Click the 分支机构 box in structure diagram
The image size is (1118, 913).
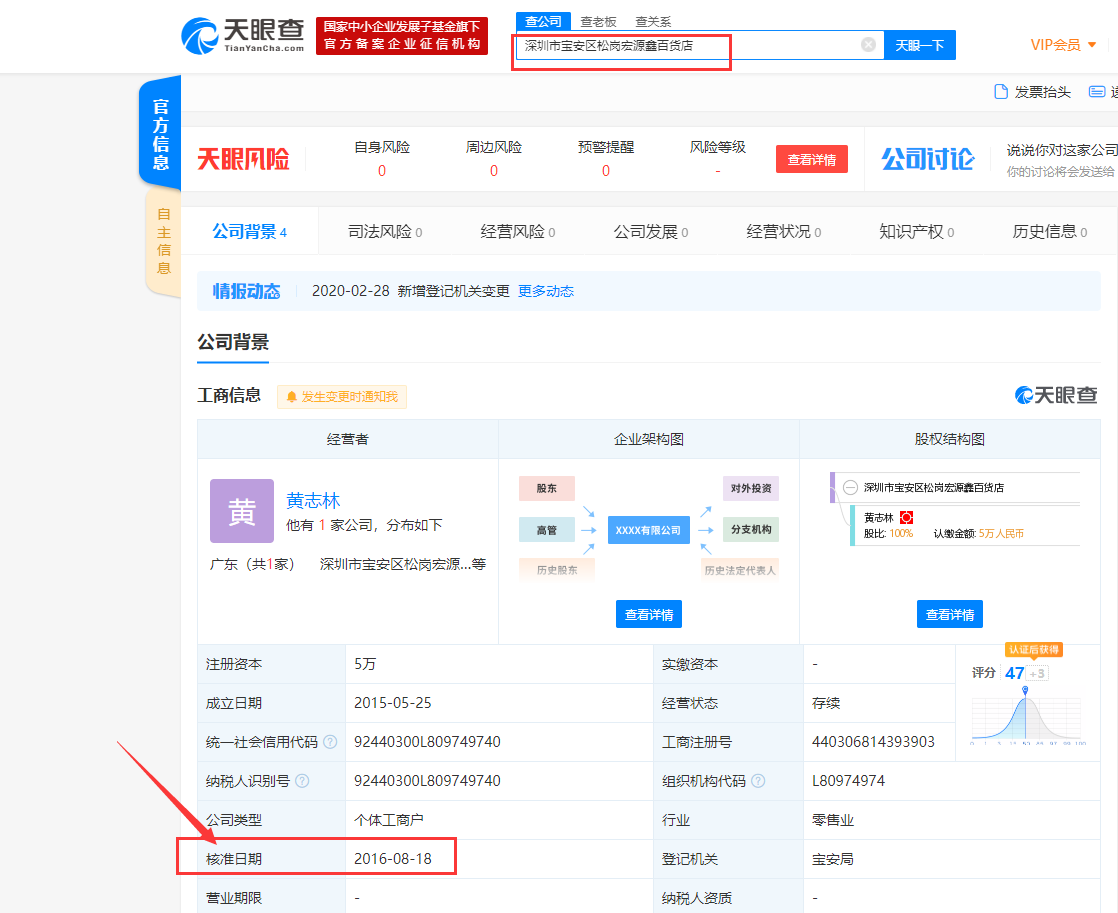pos(751,529)
